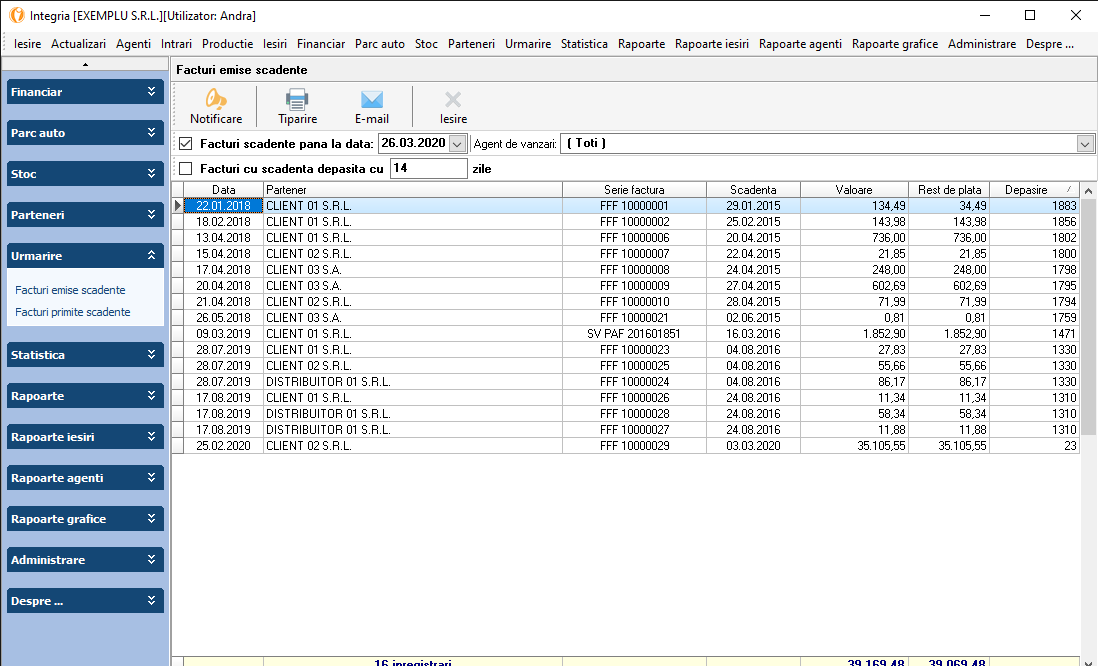This screenshot has width=1098, height=666.
Task: Uncheck Facturi scadente pana la data
Action: click(x=185, y=144)
